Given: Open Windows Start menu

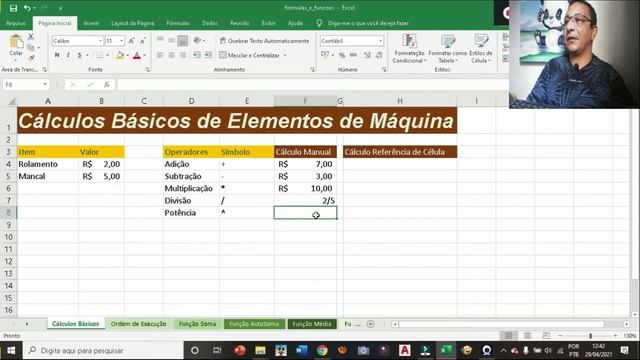Looking at the screenshot, I should tap(11, 350).
